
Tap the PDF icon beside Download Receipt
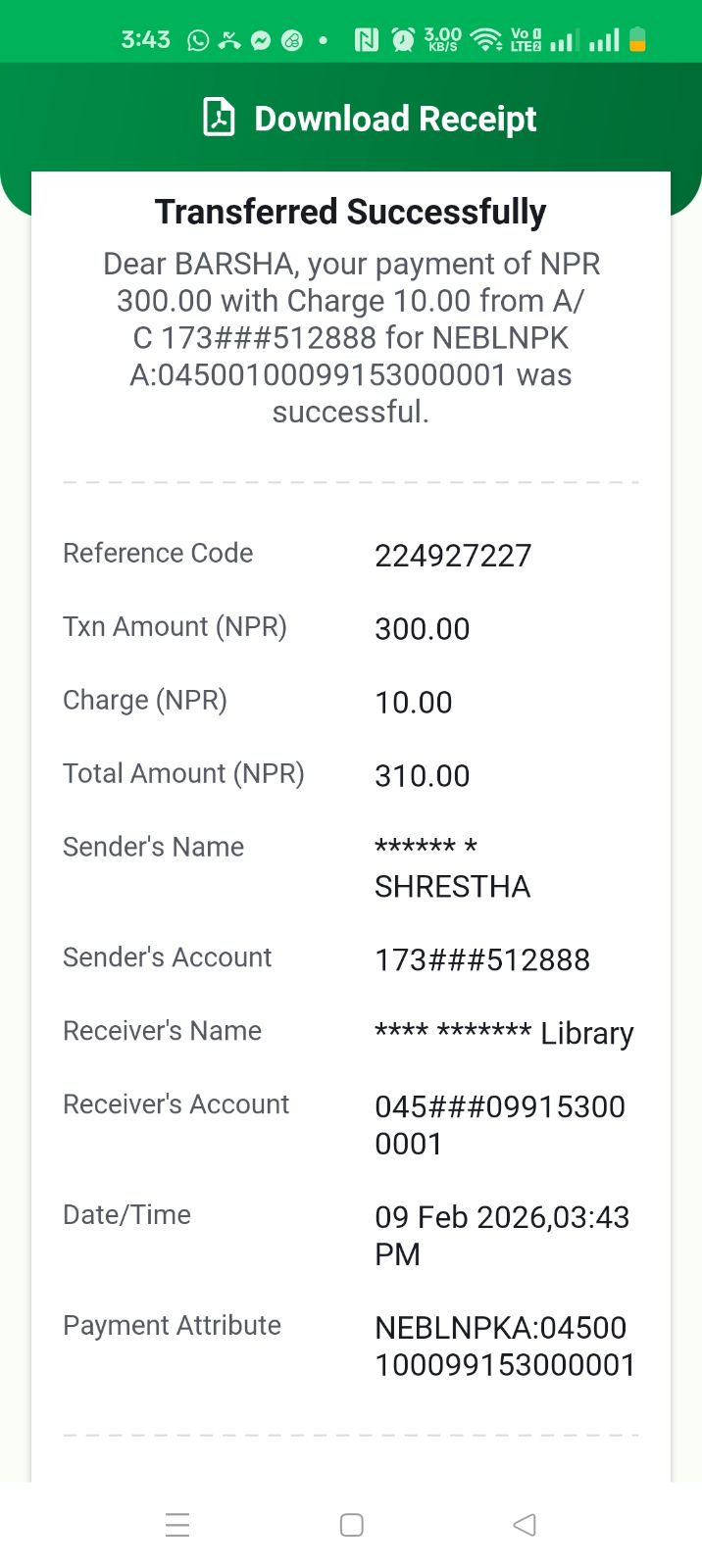point(219,118)
